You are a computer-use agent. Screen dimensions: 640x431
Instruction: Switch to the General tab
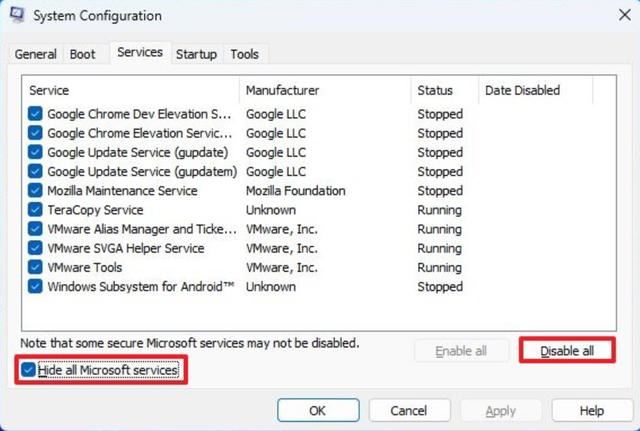coord(35,55)
